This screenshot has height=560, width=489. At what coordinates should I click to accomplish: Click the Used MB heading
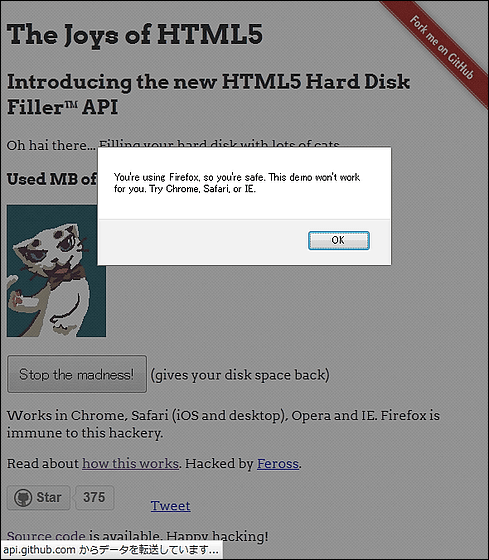[52, 179]
